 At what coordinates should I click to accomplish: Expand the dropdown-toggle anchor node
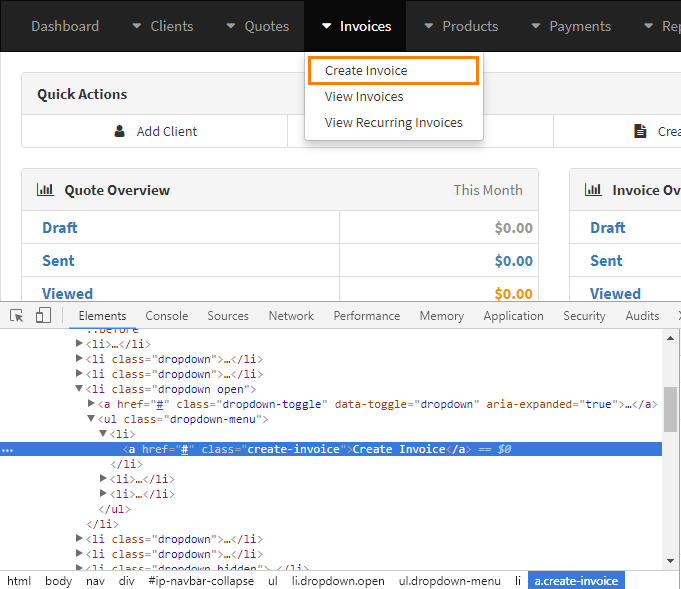tap(91, 403)
